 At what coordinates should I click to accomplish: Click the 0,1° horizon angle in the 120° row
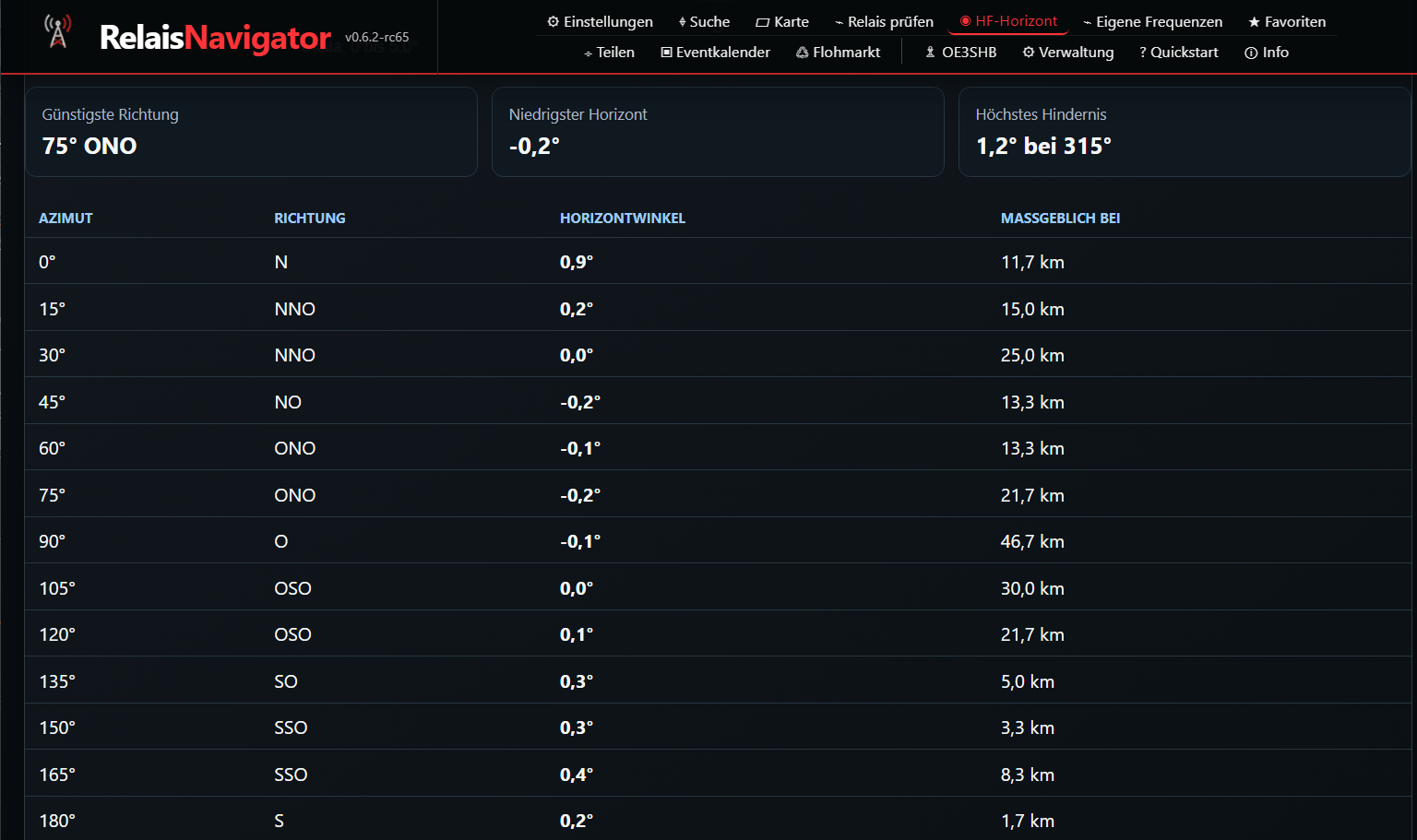point(577,634)
